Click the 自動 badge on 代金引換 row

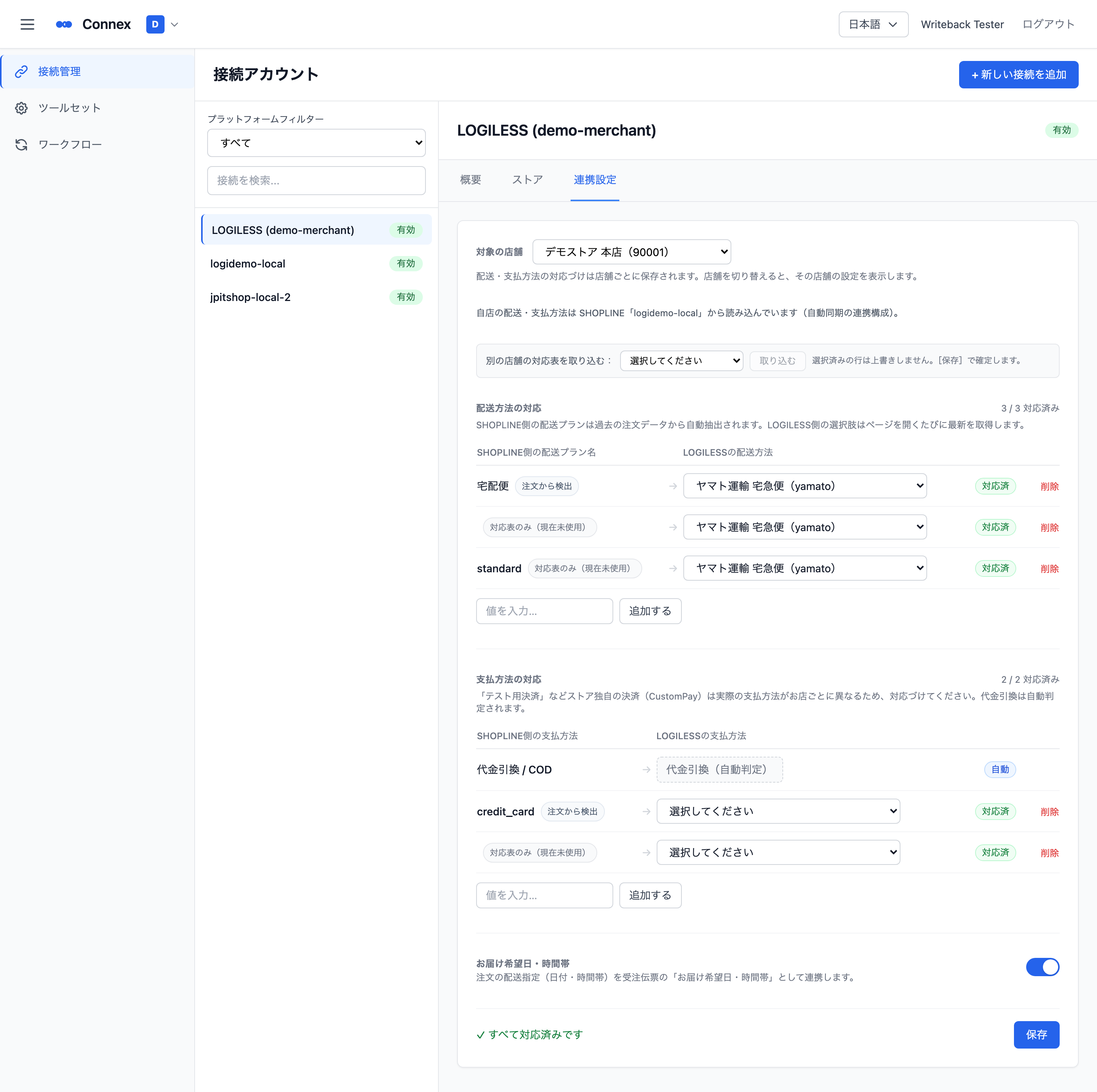999,769
